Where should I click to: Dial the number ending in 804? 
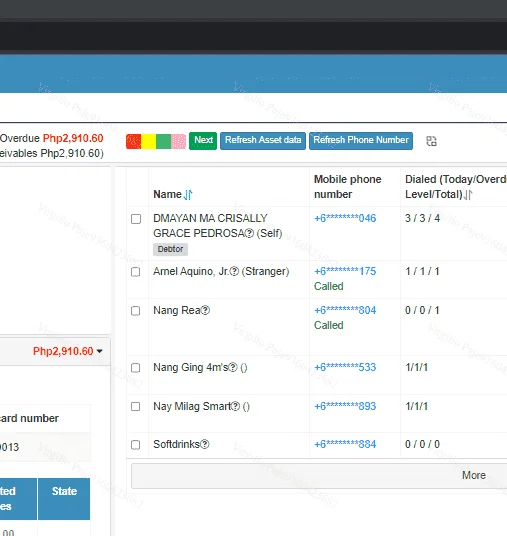(x=345, y=310)
